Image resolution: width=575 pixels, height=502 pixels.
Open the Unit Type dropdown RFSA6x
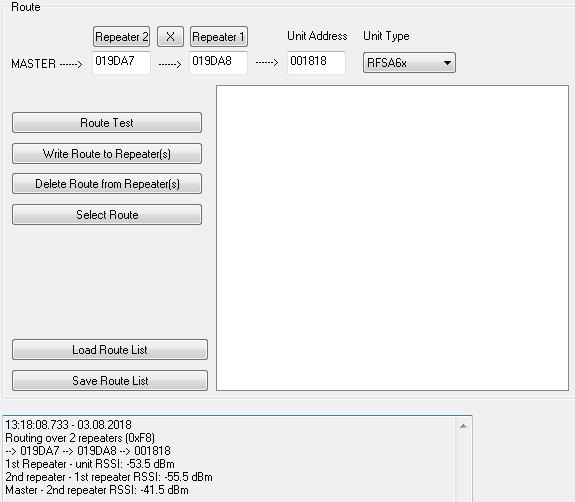409,63
